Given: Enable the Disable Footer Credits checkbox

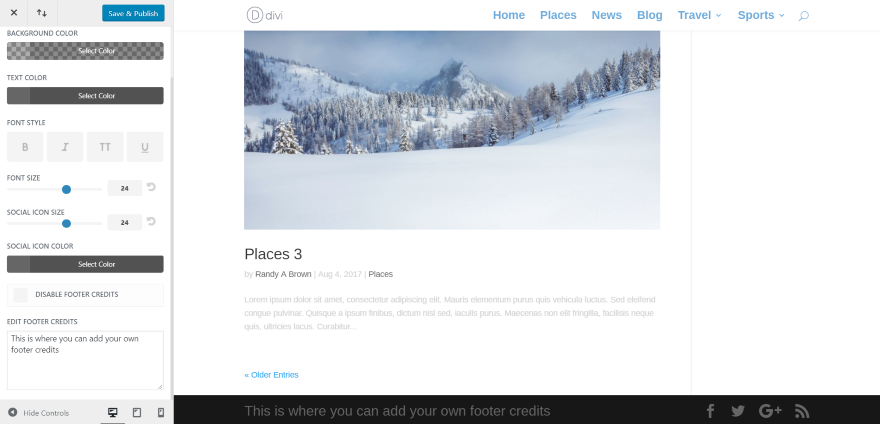Looking at the screenshot, I should 21,295.
